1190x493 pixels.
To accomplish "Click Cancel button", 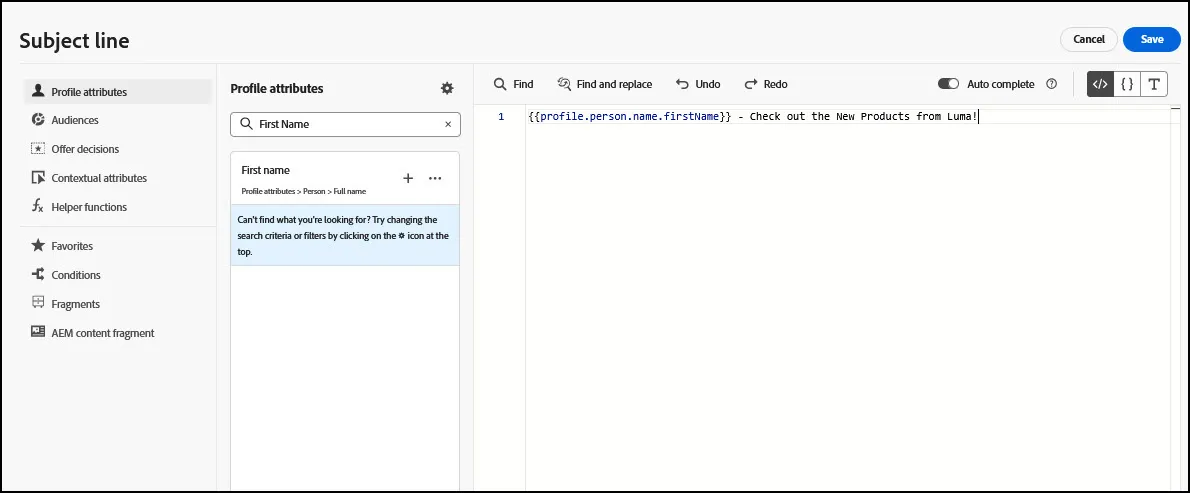I will click(1088, 39).
